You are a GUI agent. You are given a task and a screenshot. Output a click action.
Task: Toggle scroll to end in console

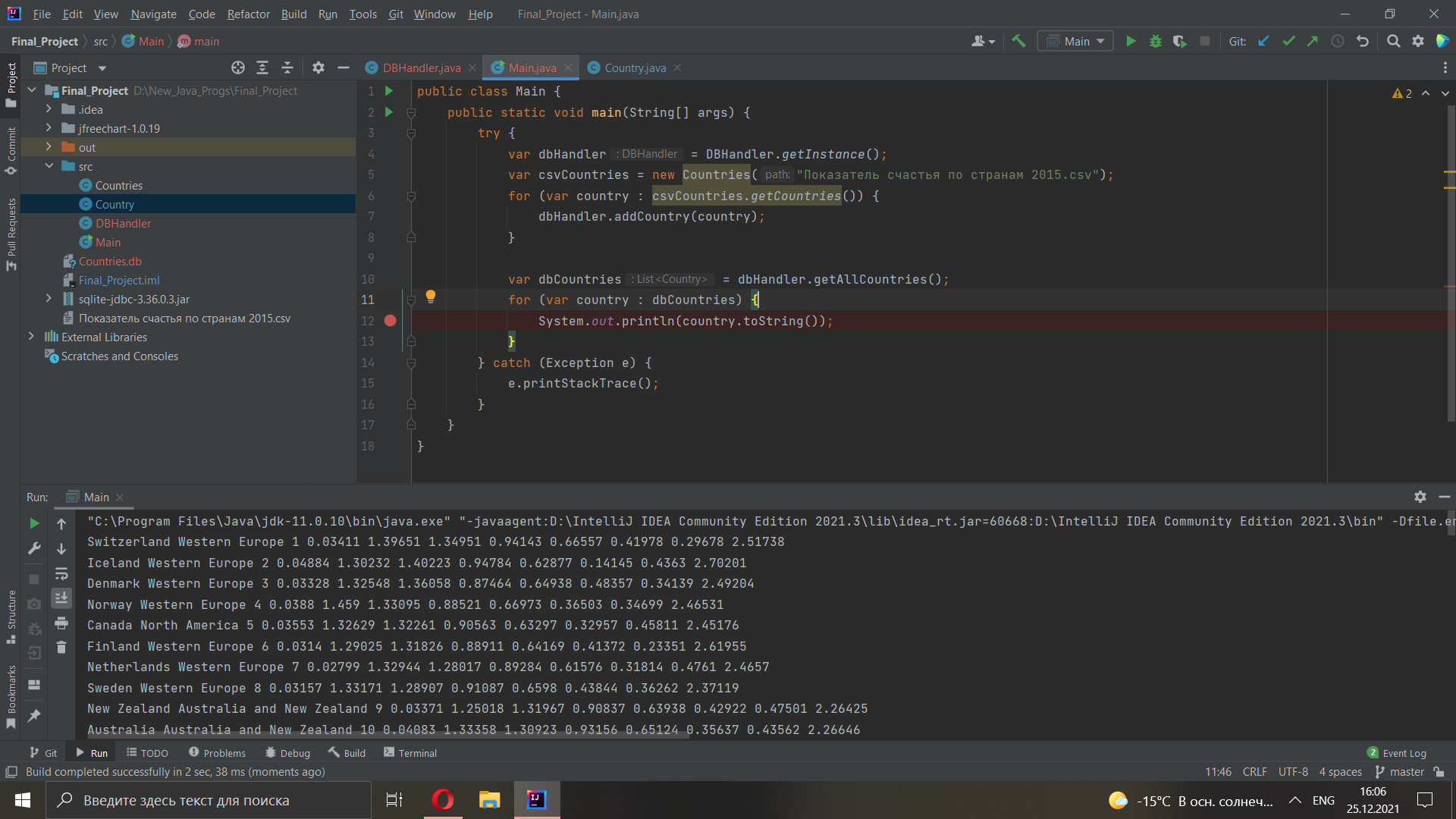tap(61, 598)
